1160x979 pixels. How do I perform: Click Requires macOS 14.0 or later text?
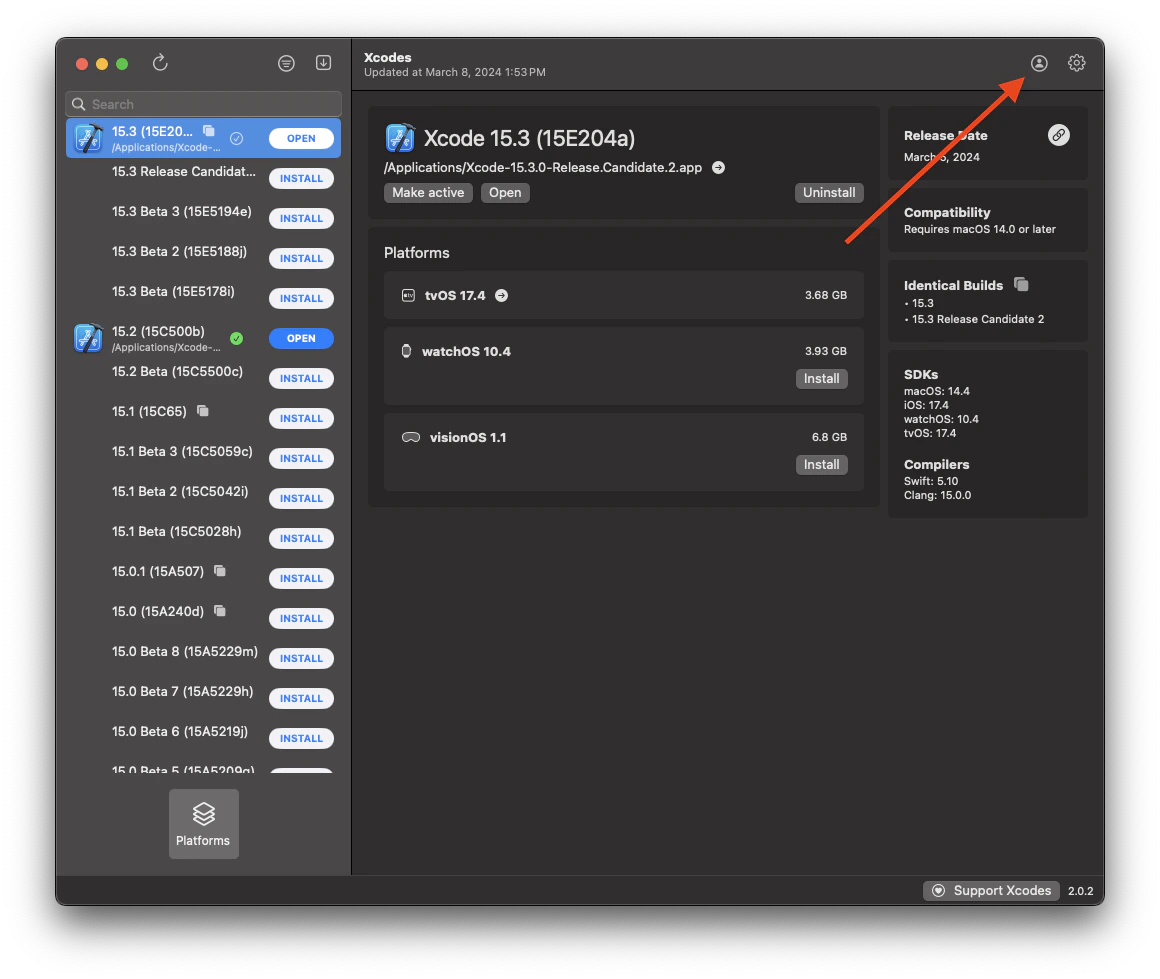click(x=979, y=229)
